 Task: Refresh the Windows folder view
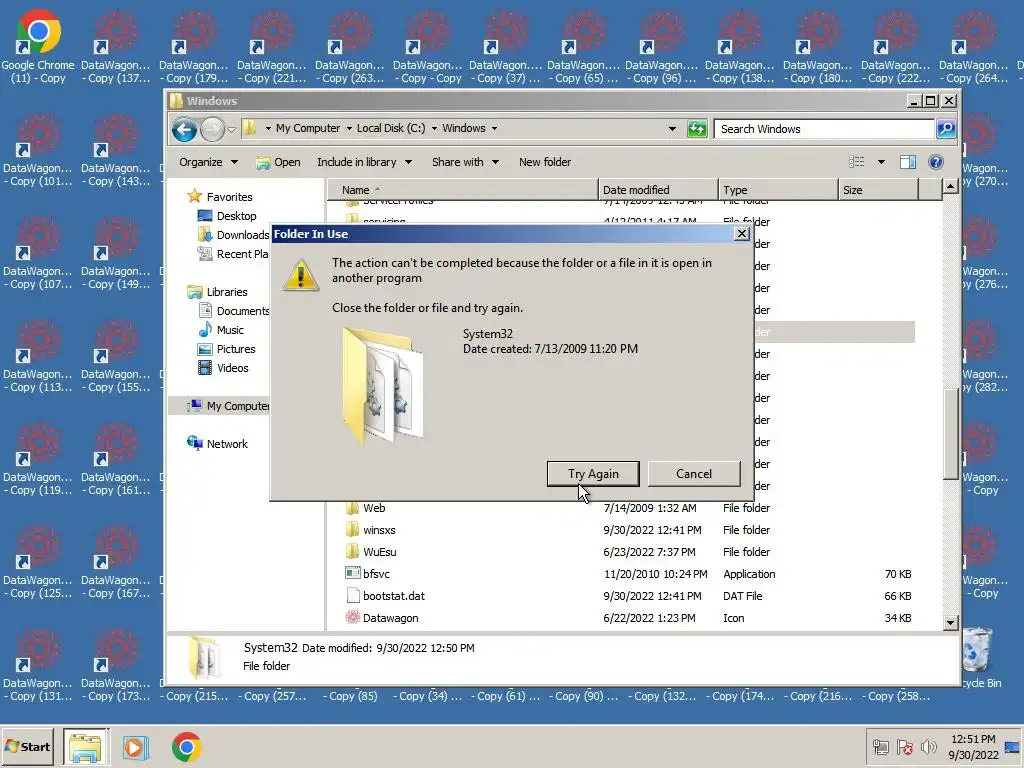(697, 129)
